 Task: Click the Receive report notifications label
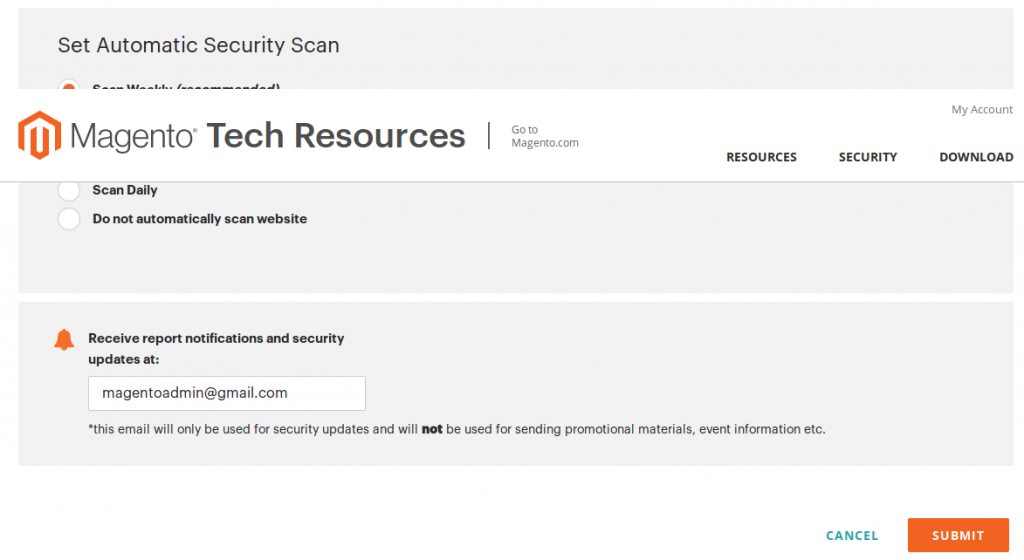click(x=216, y=349)
